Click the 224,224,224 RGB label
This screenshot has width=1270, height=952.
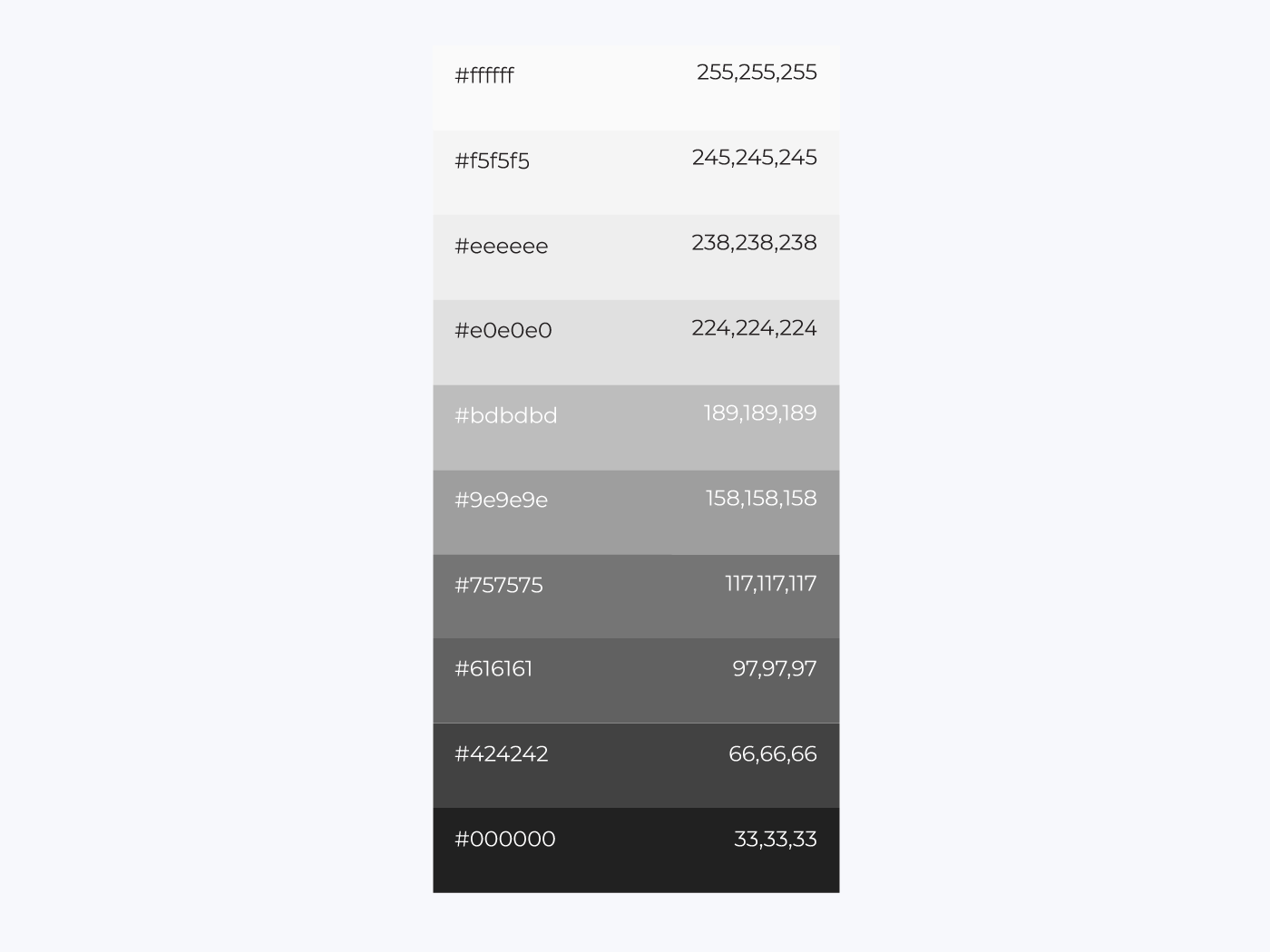pyautogui.click(x=754, y=328)
